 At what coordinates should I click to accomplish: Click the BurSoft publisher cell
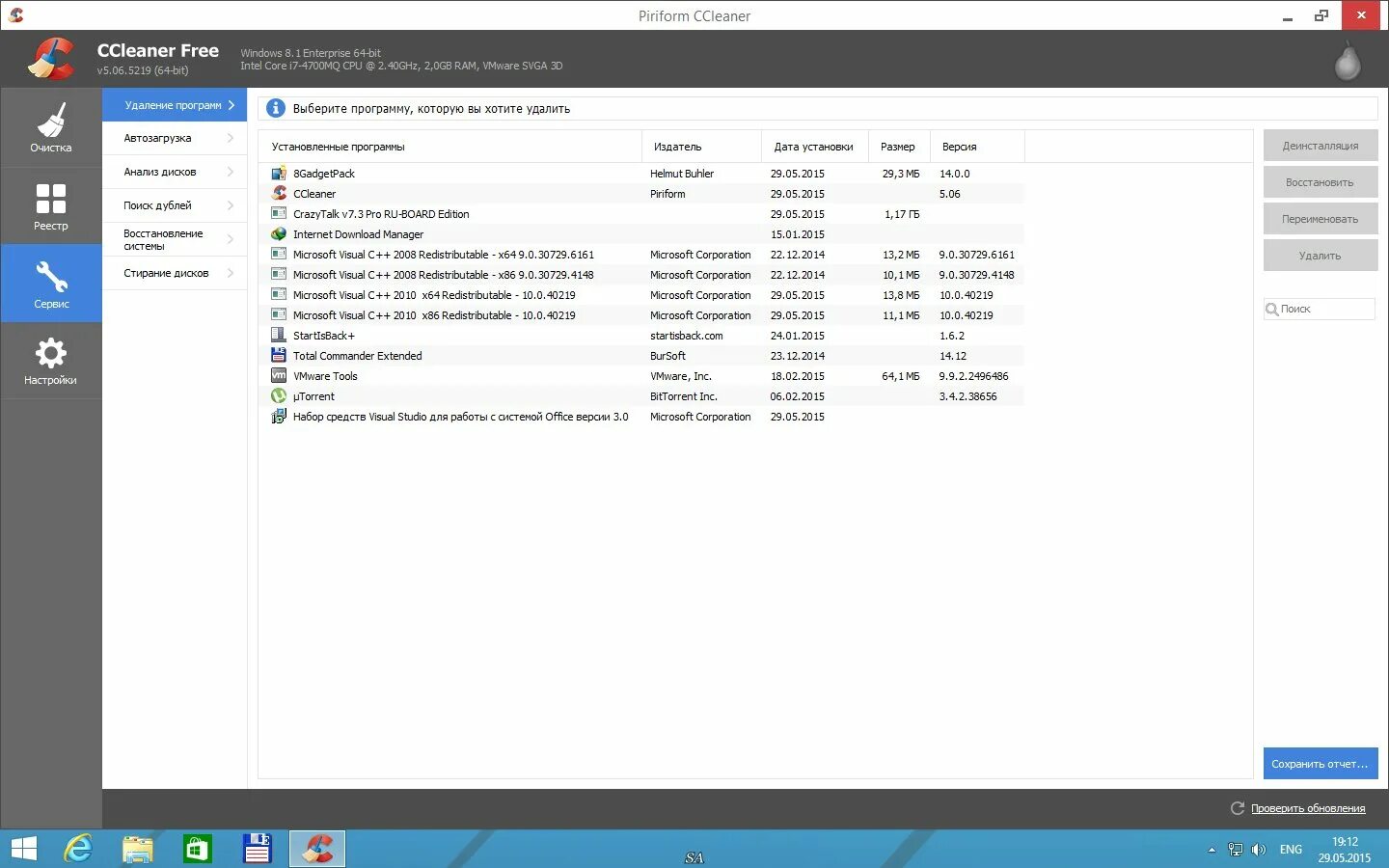pos(667,356)
